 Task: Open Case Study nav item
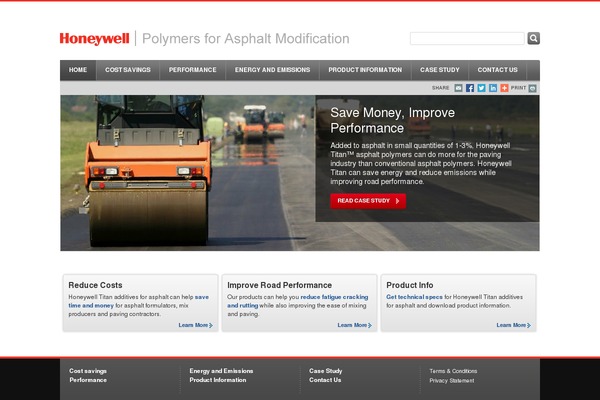440,70
